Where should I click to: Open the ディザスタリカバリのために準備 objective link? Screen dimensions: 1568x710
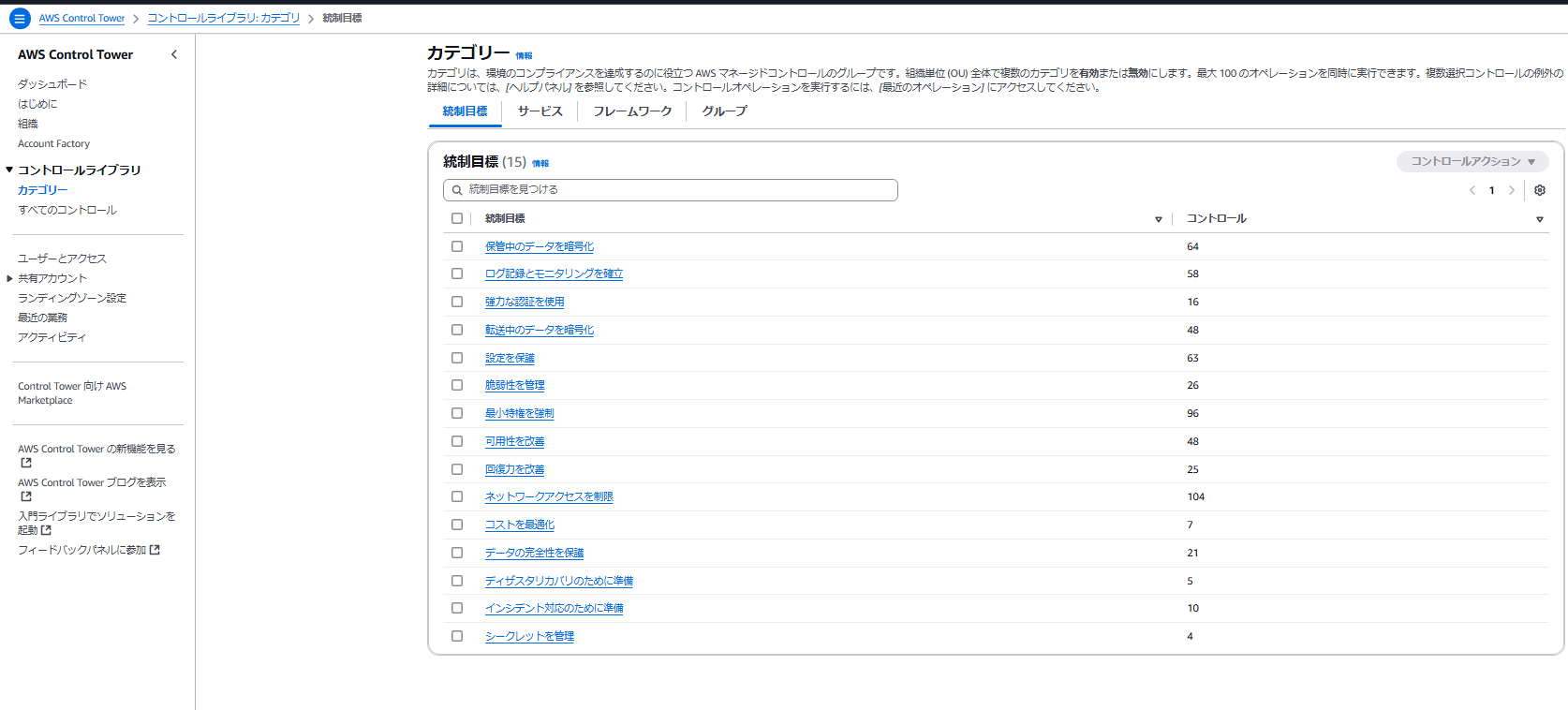pos(559,581)
